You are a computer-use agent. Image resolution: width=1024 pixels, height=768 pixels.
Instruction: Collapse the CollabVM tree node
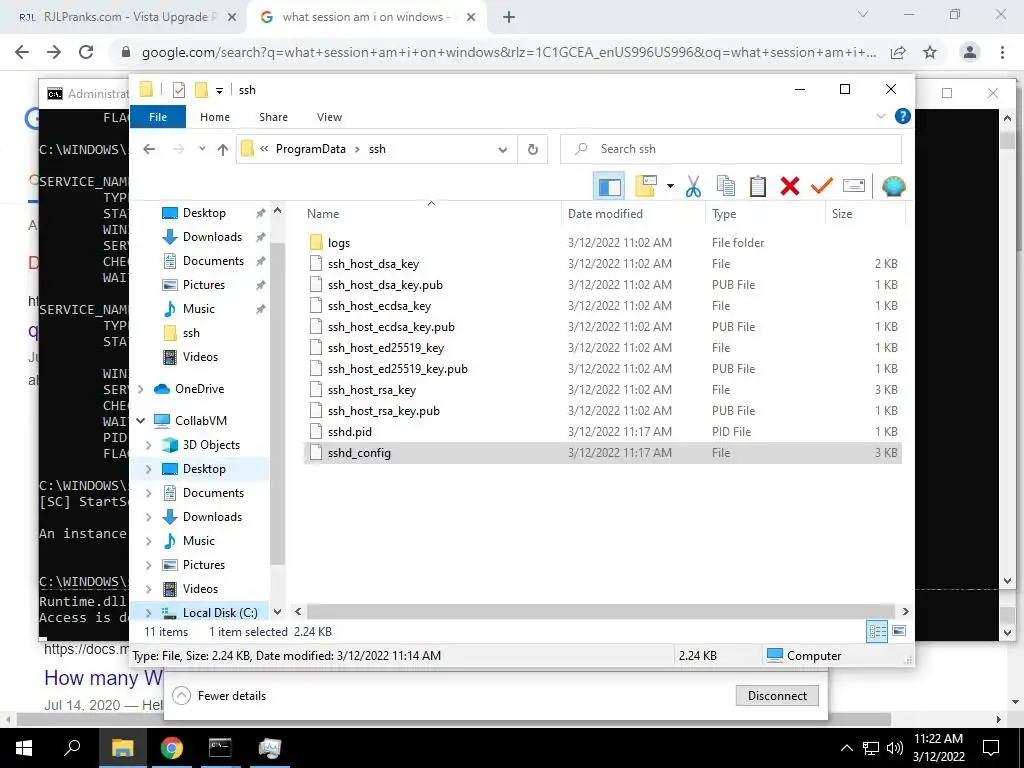140,421
